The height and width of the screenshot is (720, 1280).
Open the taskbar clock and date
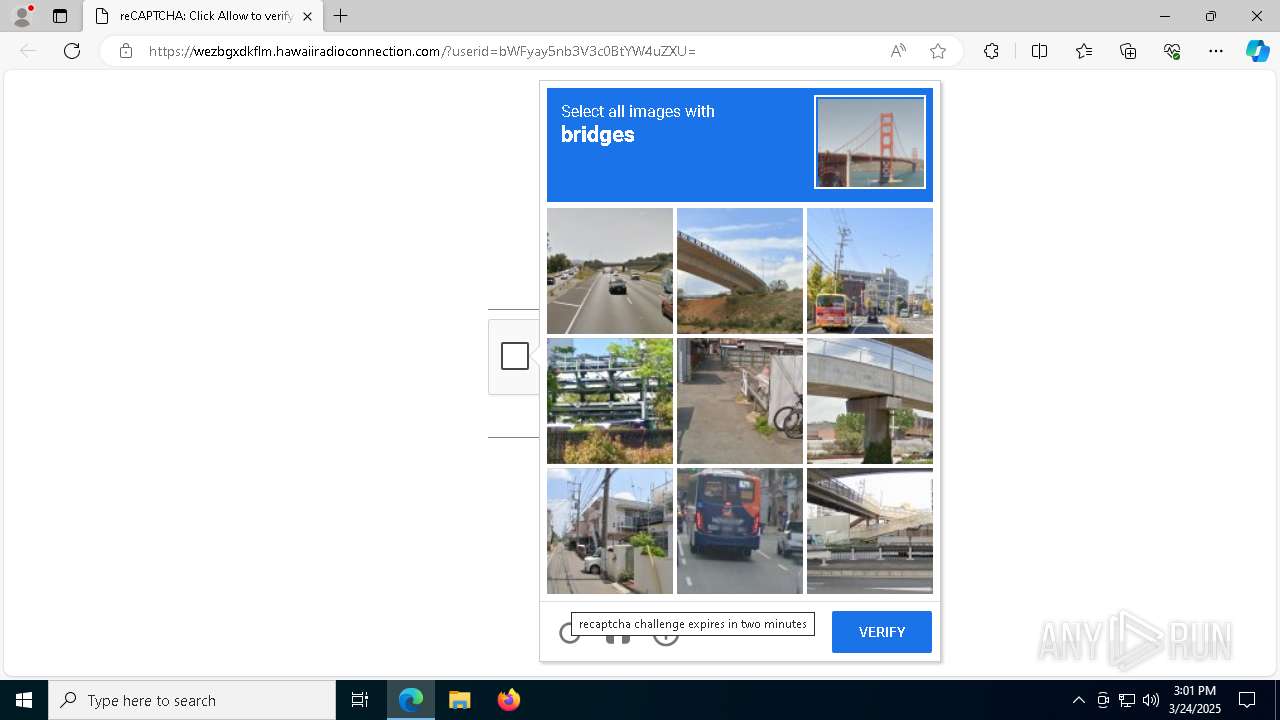click(x=1195, y=700)
